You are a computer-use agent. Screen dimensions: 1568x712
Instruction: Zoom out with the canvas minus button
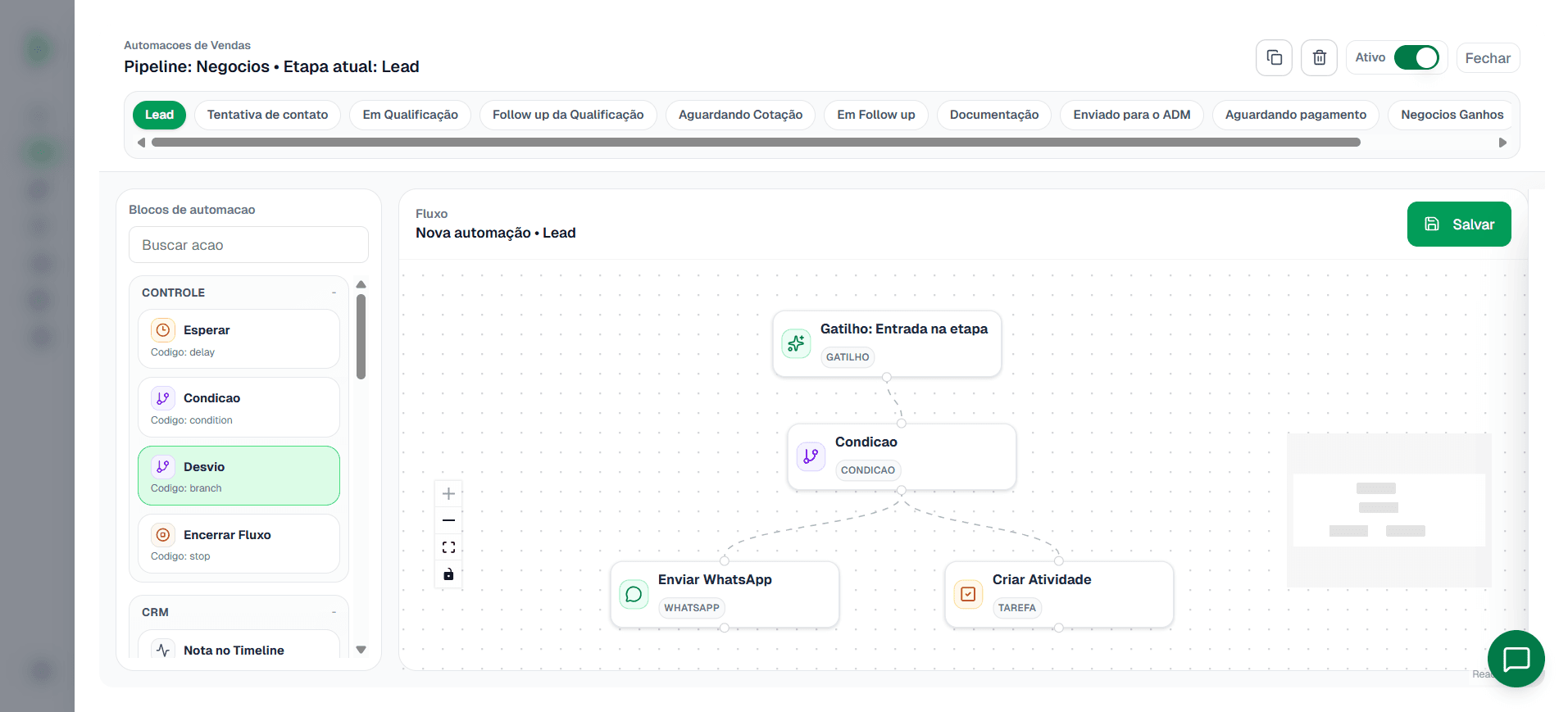(x=448, y=520)
